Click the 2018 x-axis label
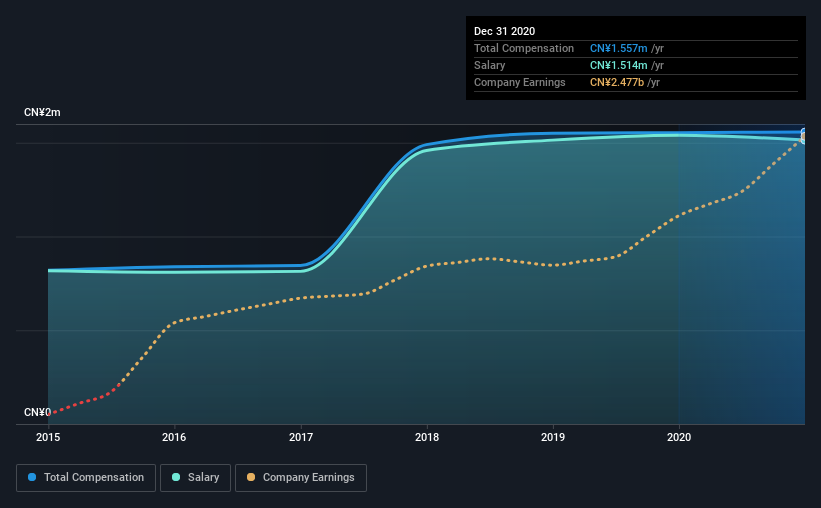Viewport: 821px width, 508px height. coord(427,437)
